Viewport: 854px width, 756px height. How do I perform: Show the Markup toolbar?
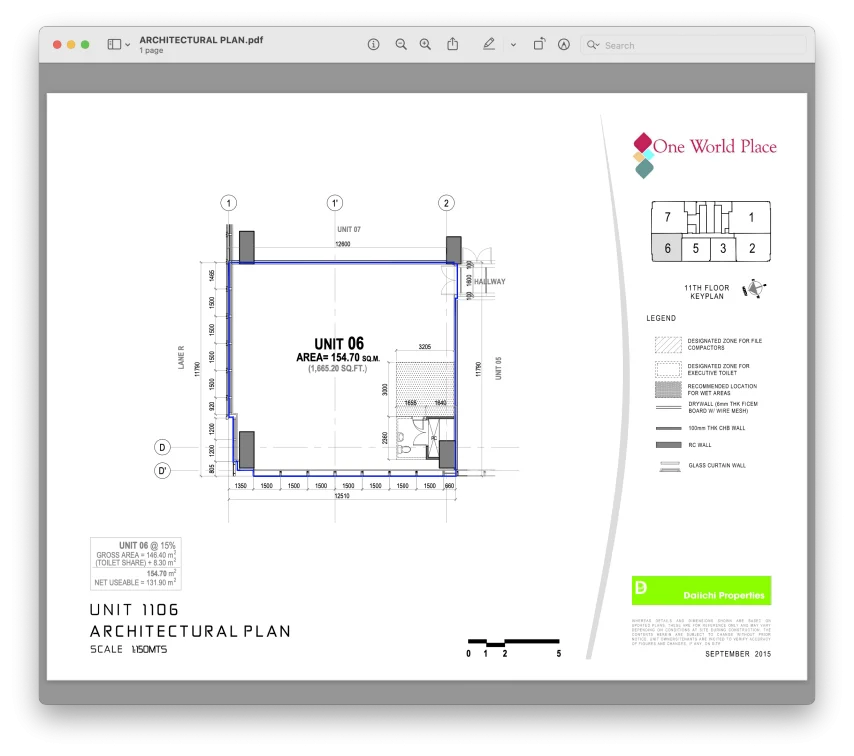[564, 45]
